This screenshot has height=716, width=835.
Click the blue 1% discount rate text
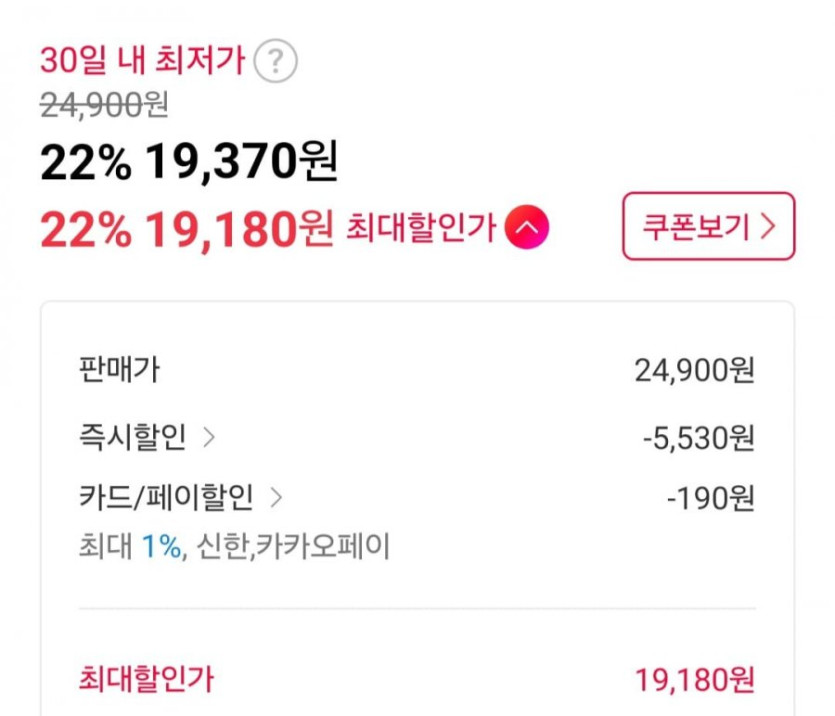click(x=161, y=546)
